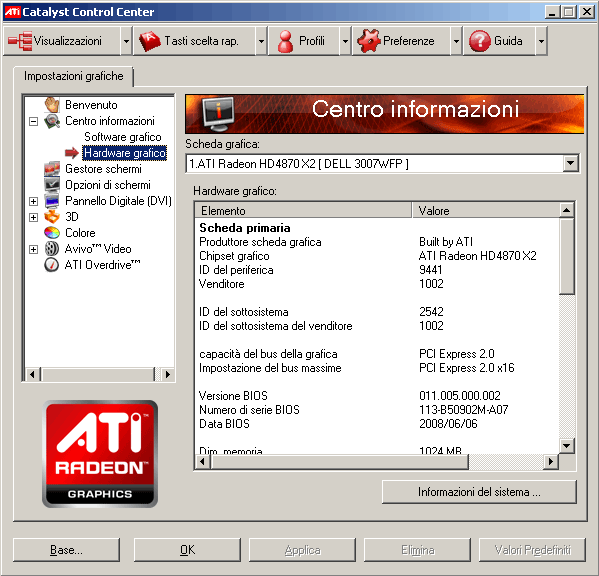Click the hardware list horizontal scrollbar thumb
599x576 pixels.
[339, 462]
